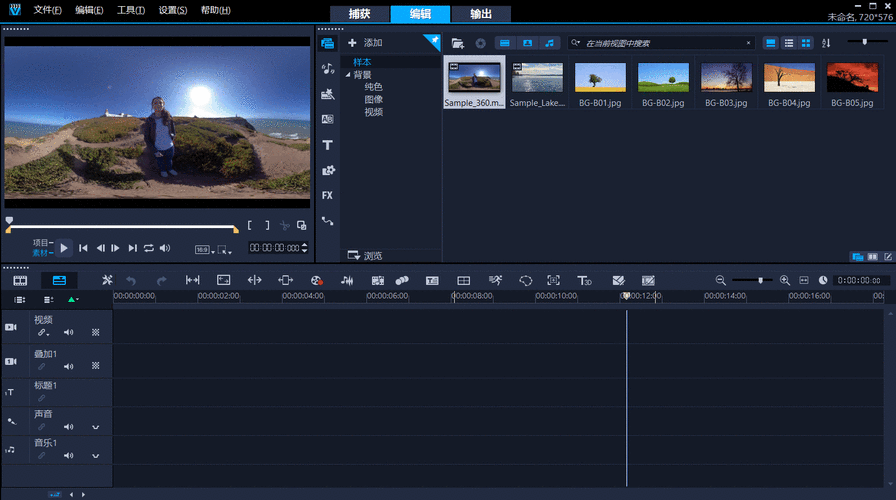Viewport: 896px width, 500px height.
Task: Select the Sample_360 video thumbnail
Action: tap(474, 82)
